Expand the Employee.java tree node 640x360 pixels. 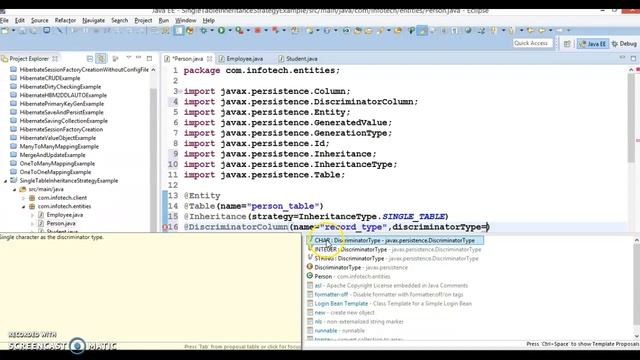pyautogui.click(x=32, y=215)
